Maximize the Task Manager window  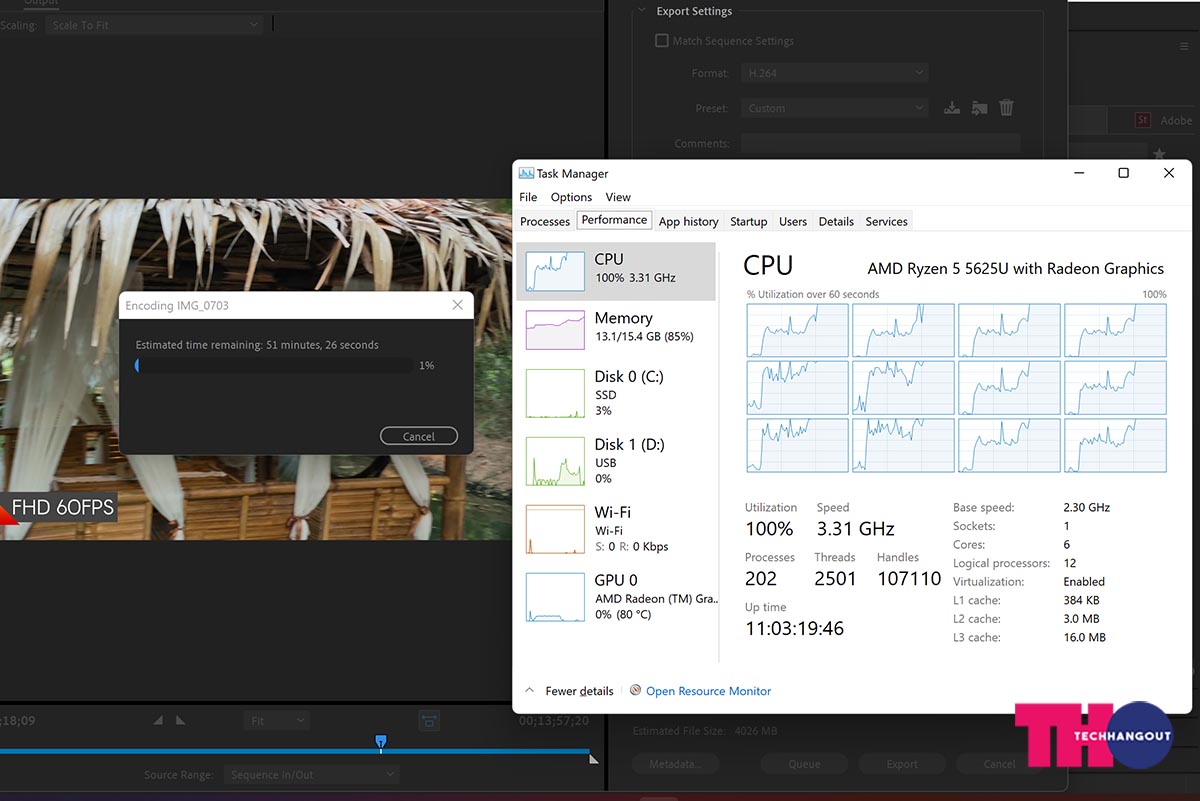click(x=1123, y=173)
